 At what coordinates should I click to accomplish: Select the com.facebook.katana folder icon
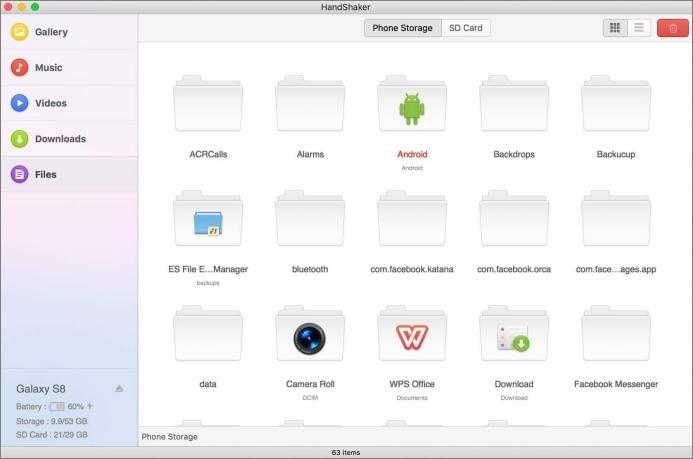pos(412,219)
